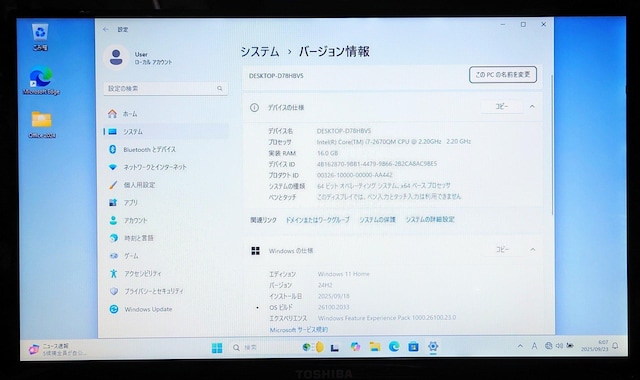This screenshot has width=640, height=380.
Task: Open アクセシビリティ settings page
Action: [166, 273]
